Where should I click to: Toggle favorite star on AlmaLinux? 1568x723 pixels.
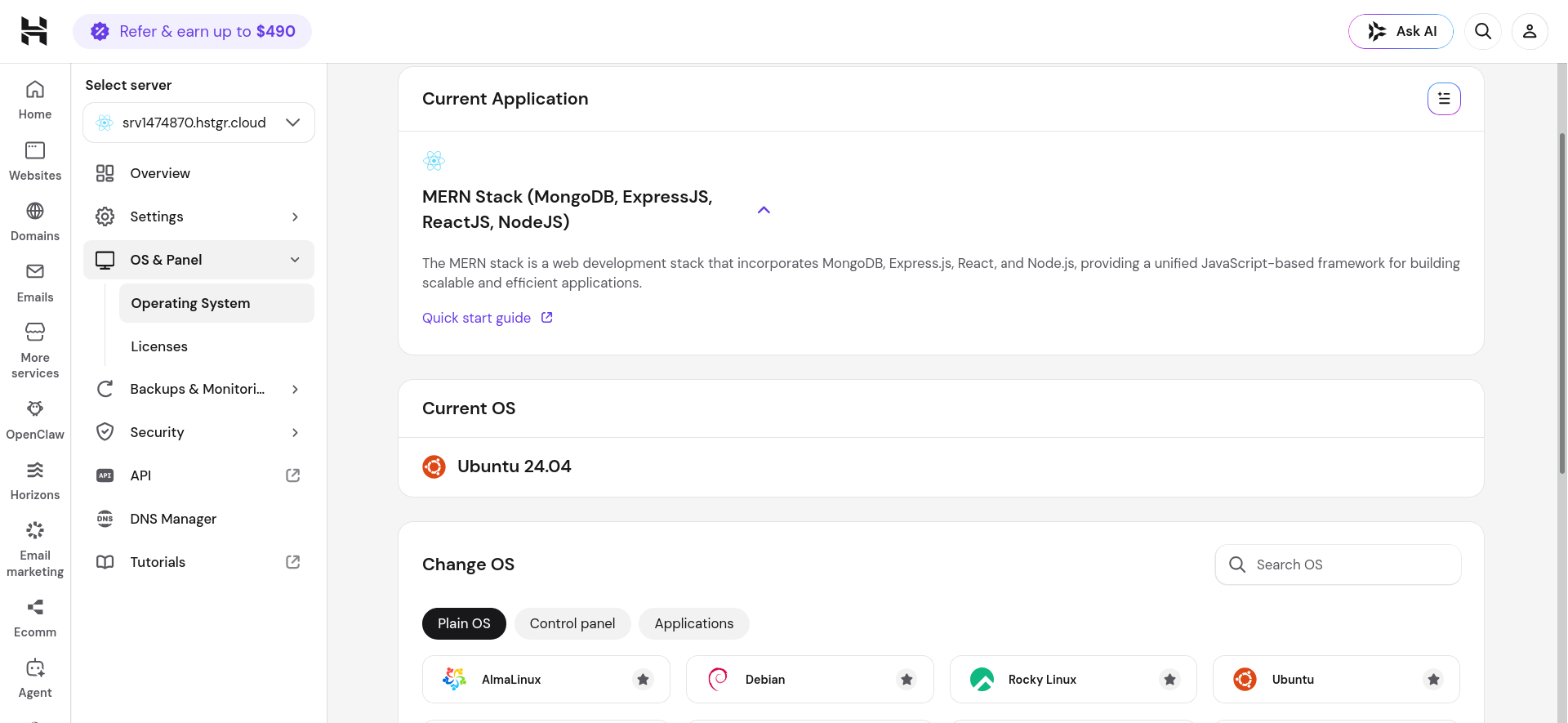point(643,680)
